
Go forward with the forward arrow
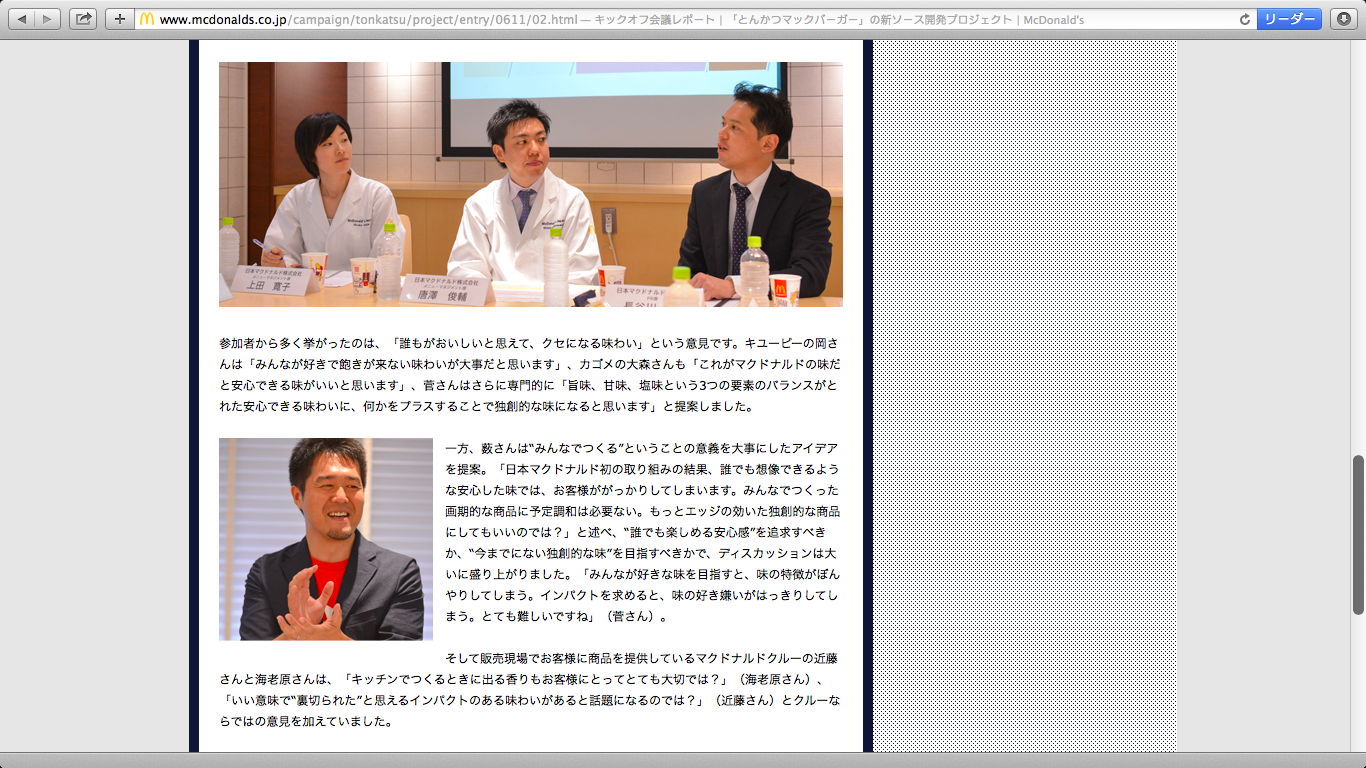[x=47, y=18]
